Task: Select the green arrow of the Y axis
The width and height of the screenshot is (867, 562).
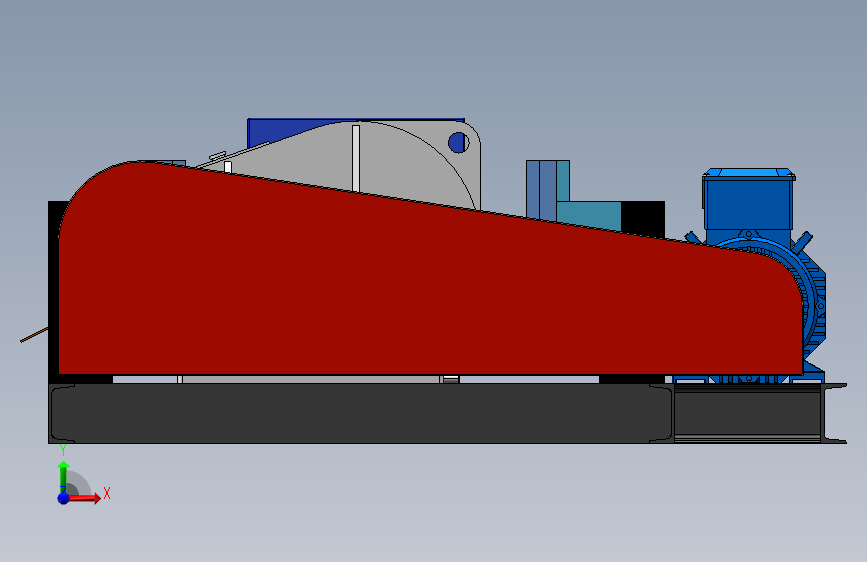Action: pos(63,476)
